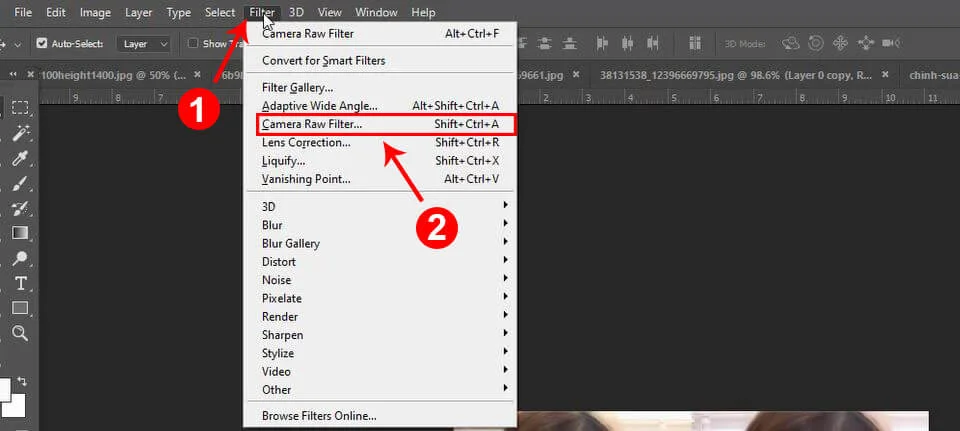Select the History Brush tool
The image size is (960, 431).
coord(20,208)
